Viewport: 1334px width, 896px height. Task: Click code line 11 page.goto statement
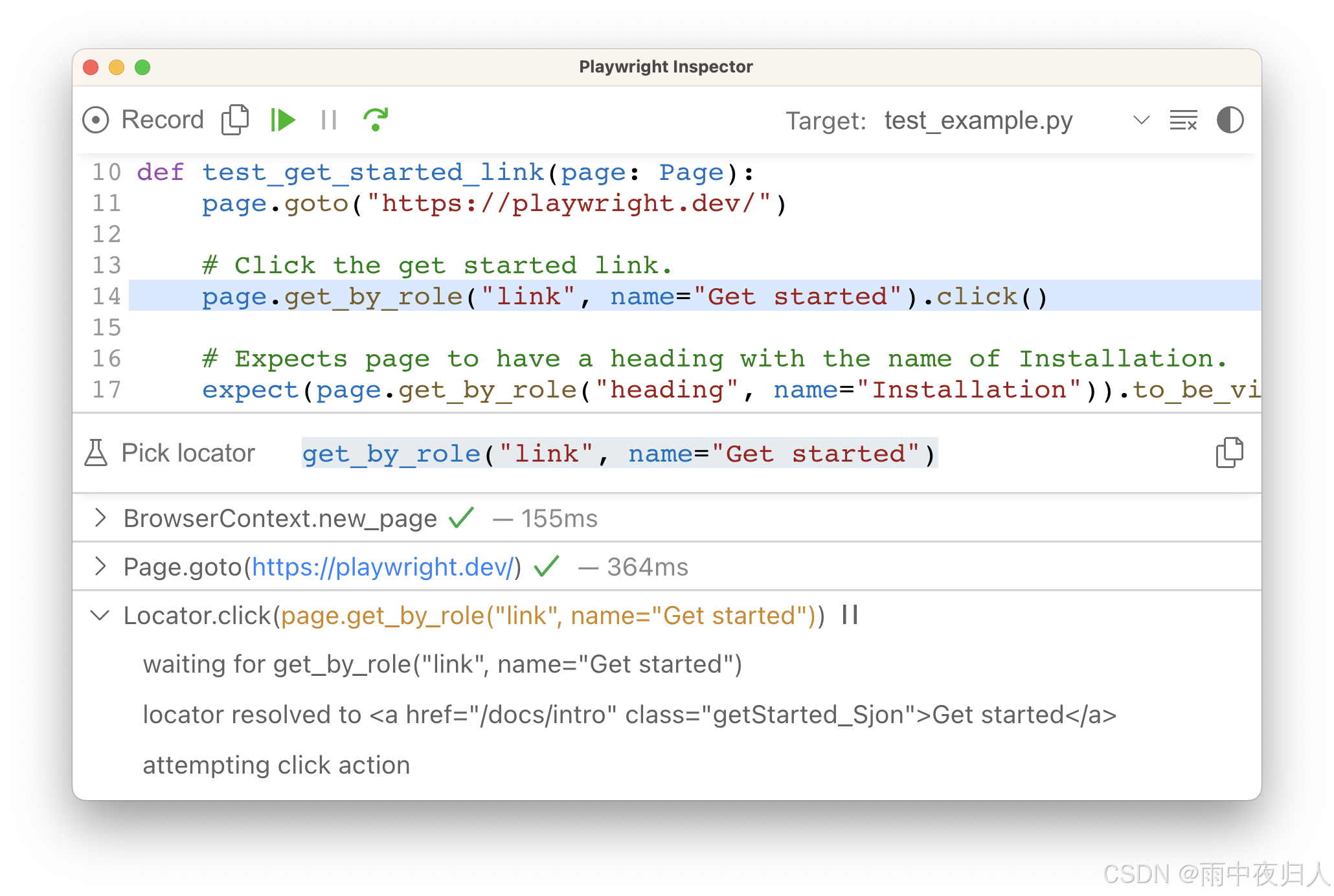[494, 203]
